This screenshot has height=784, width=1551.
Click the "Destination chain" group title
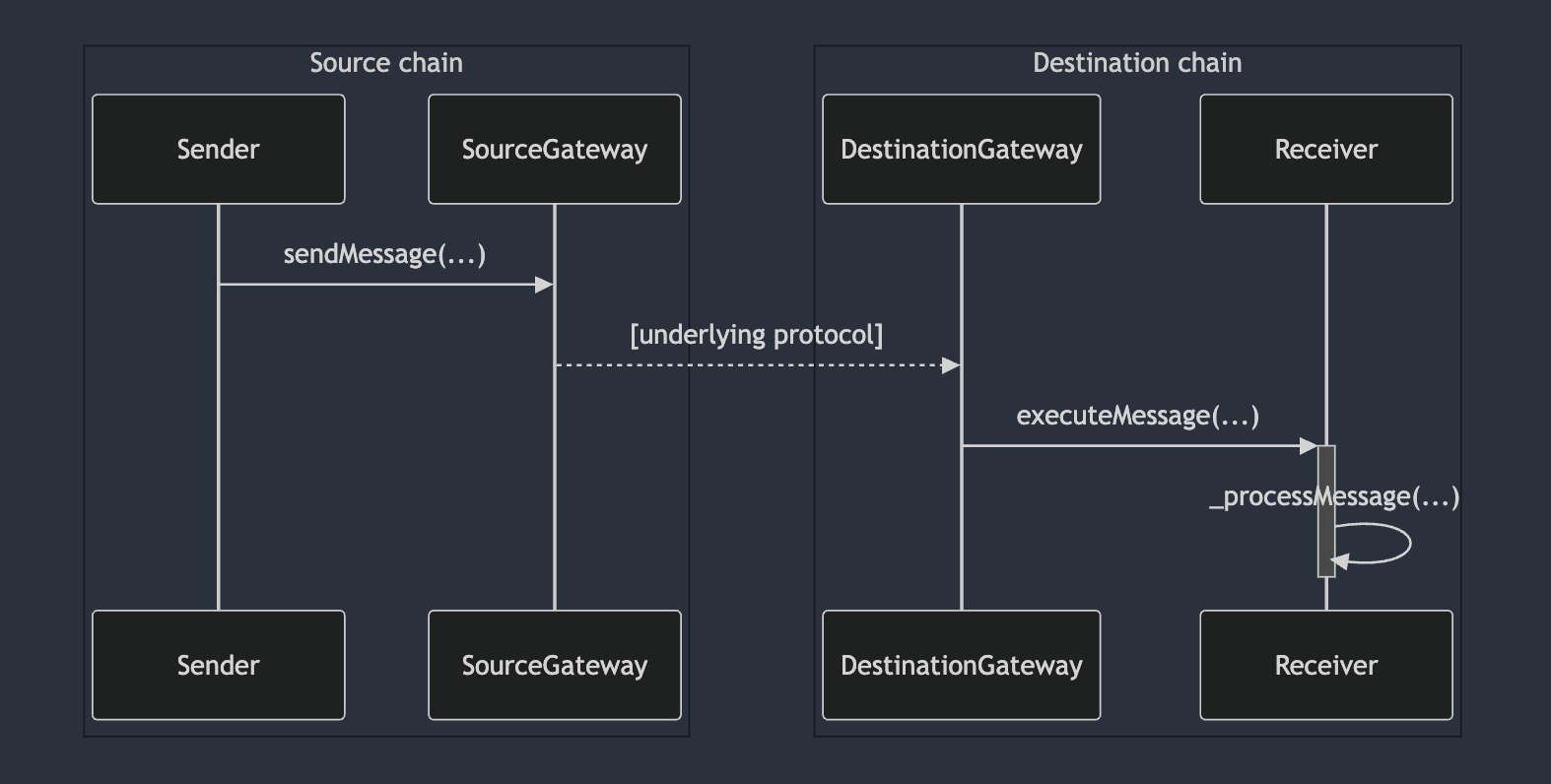click(1137, 63)
